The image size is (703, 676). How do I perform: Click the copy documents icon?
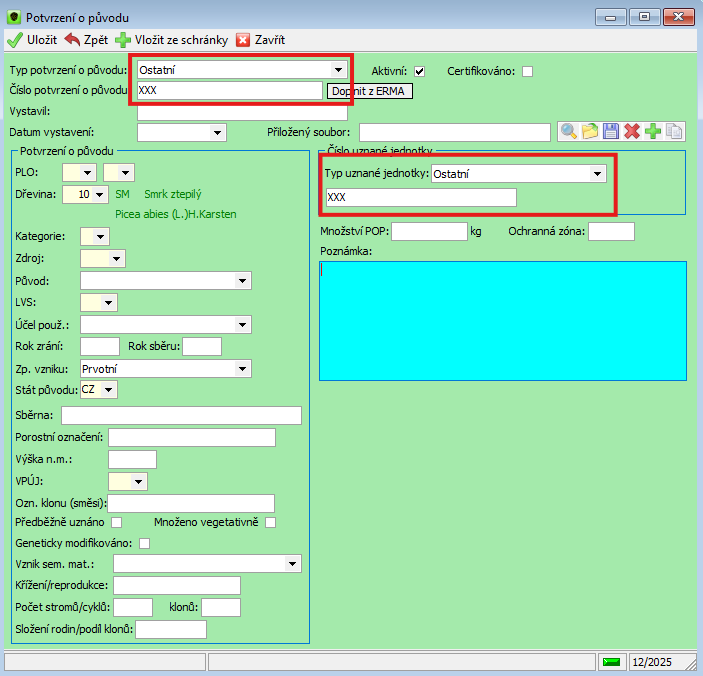click(675, 132)
